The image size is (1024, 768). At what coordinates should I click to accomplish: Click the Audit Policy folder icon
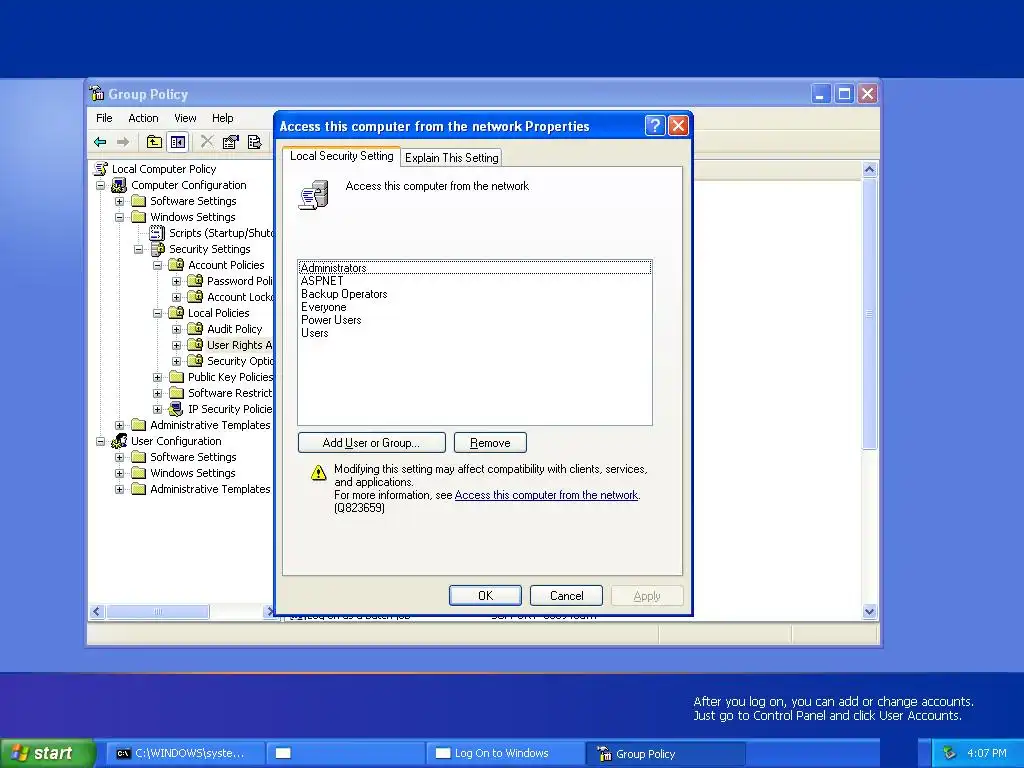(195, 328)
